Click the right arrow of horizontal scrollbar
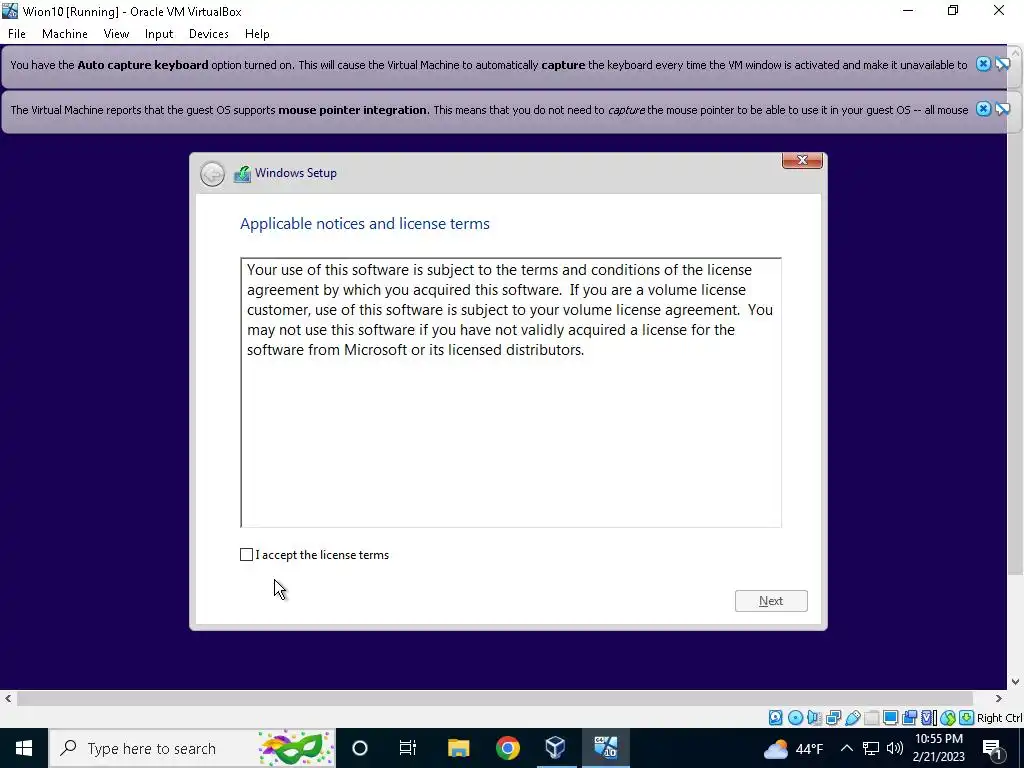 click(x=999, y=698)
